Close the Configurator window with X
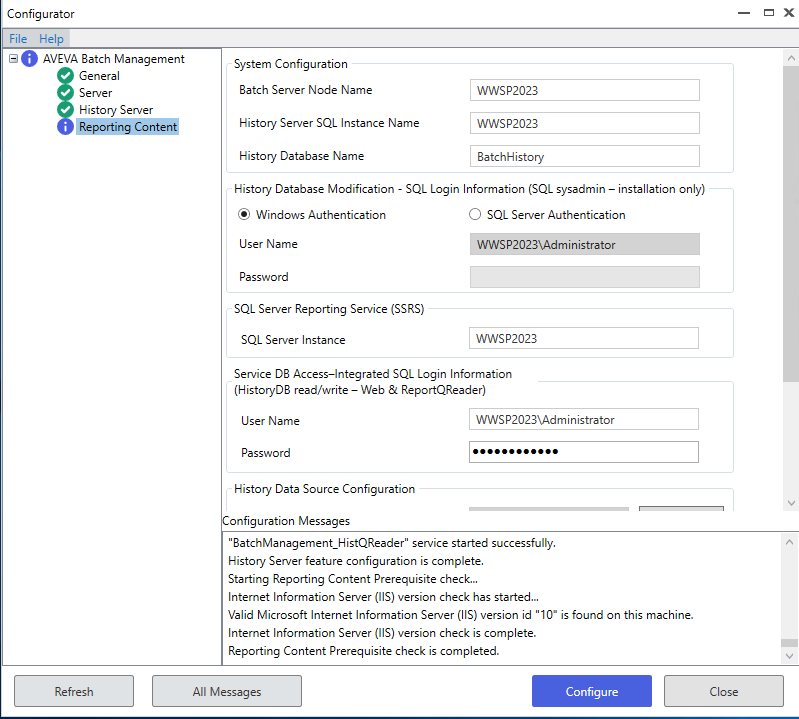The width and height of the screenshot is (799, 719). point(789,13)
